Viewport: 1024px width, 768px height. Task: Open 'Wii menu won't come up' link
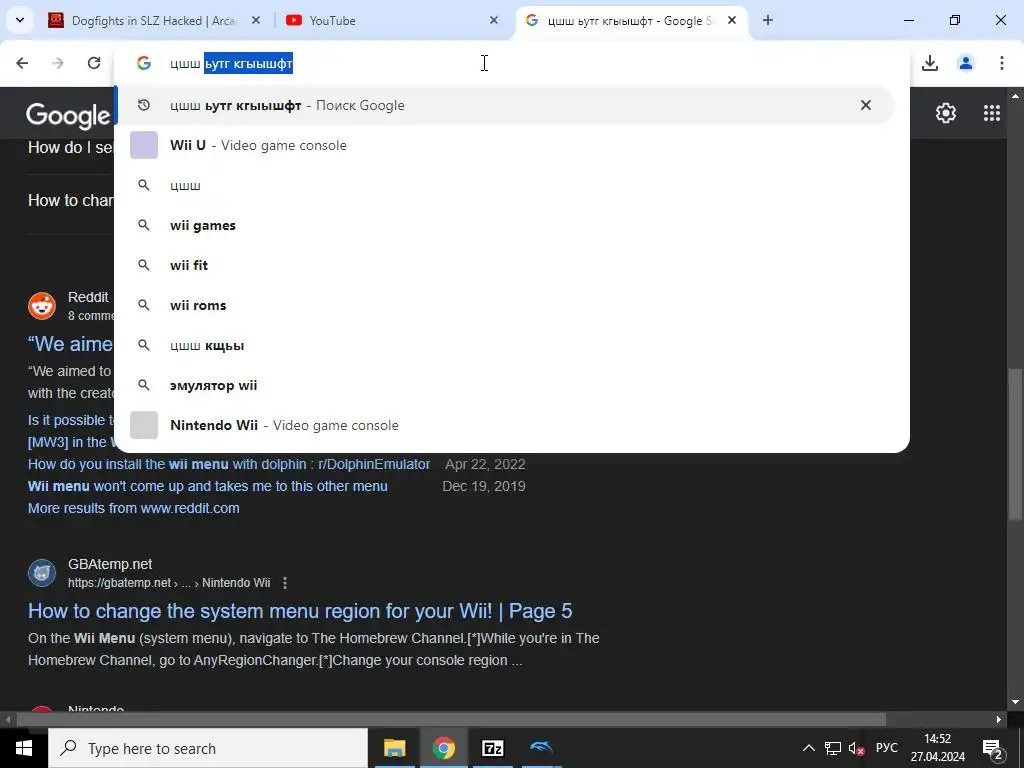(208, 487)
